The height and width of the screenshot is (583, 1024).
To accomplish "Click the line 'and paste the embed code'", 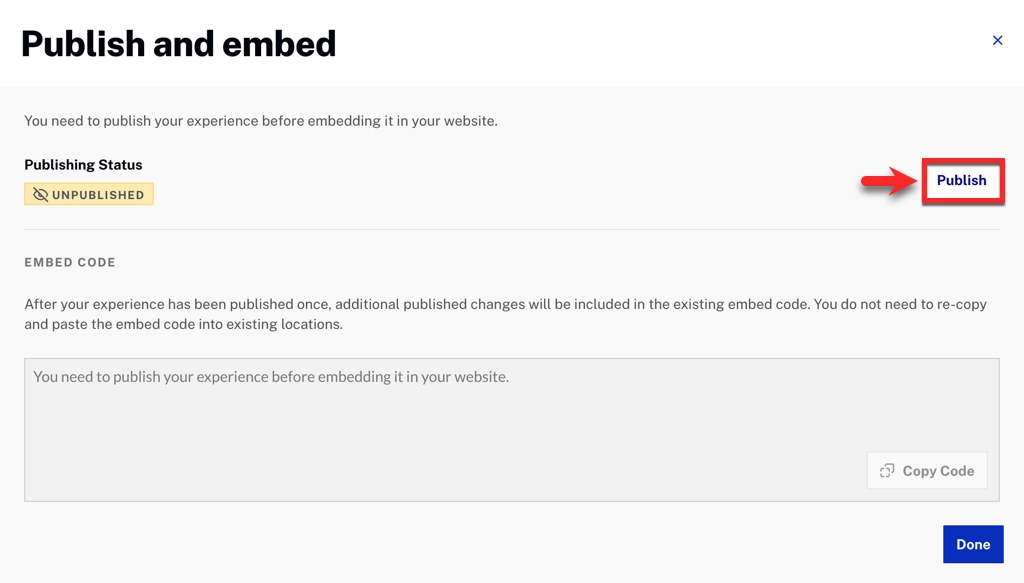I will click(183, 325).
